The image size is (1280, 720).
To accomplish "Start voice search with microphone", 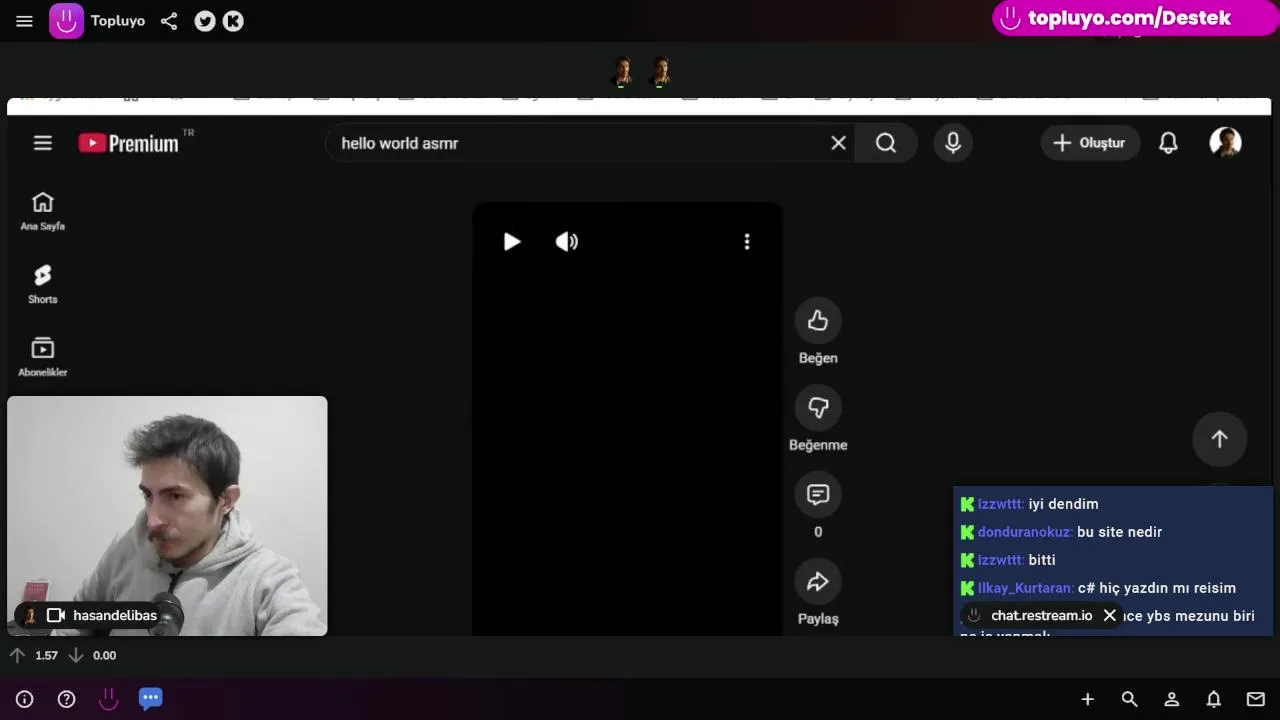I will 953,143.
